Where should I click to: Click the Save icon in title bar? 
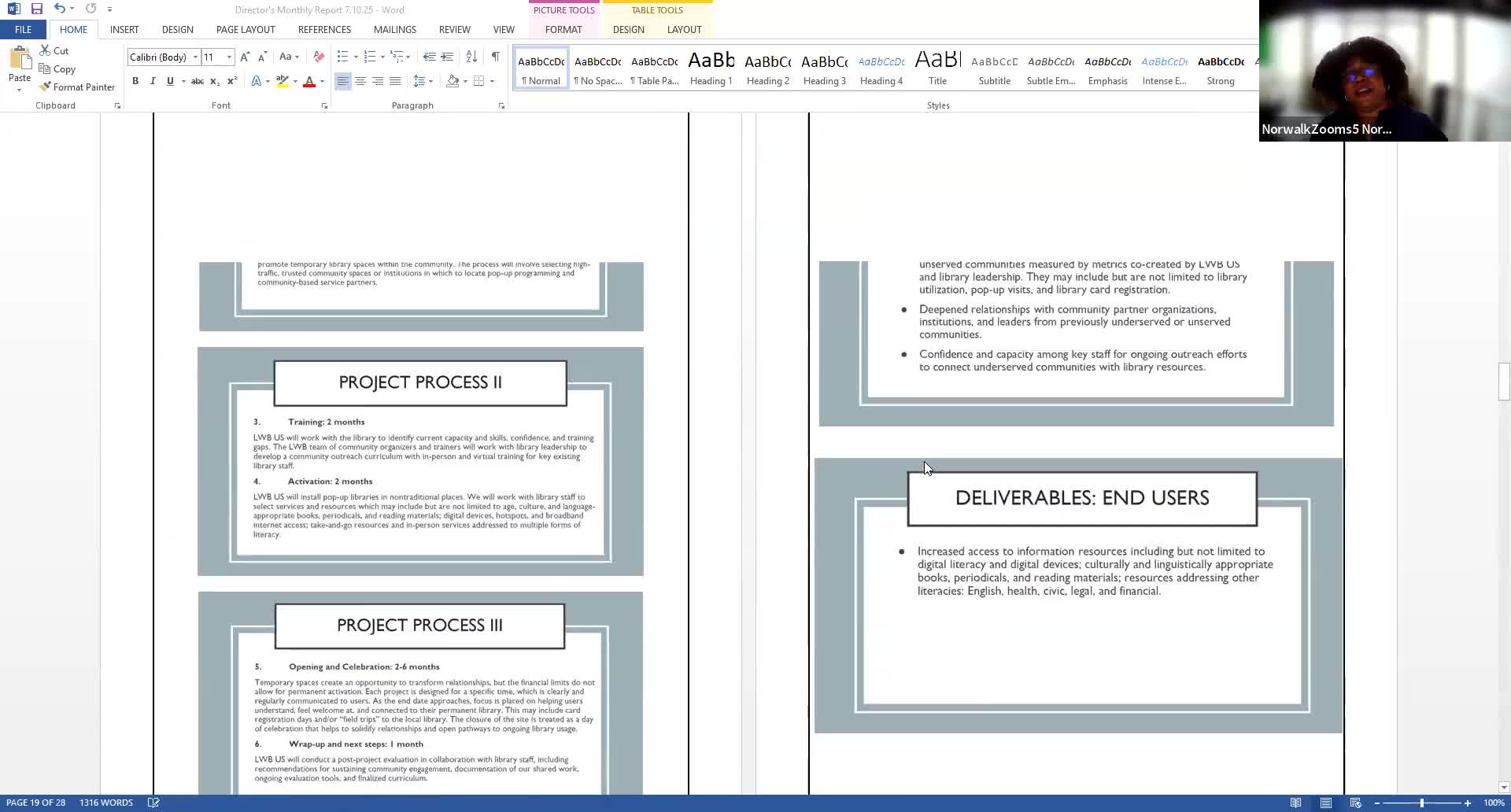(x=36, y=9)
